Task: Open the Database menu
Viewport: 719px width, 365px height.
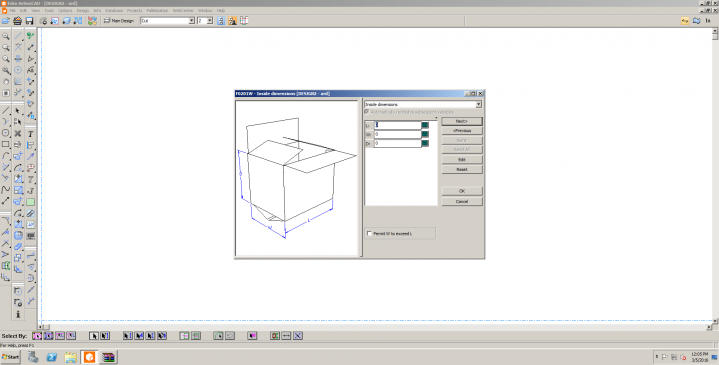Action: tap(114, 10)
